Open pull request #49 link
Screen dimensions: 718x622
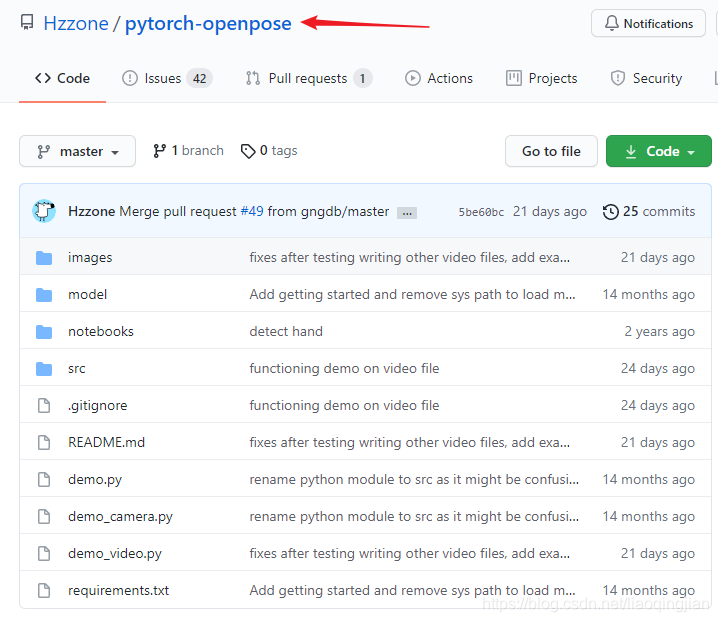(252, 211)
